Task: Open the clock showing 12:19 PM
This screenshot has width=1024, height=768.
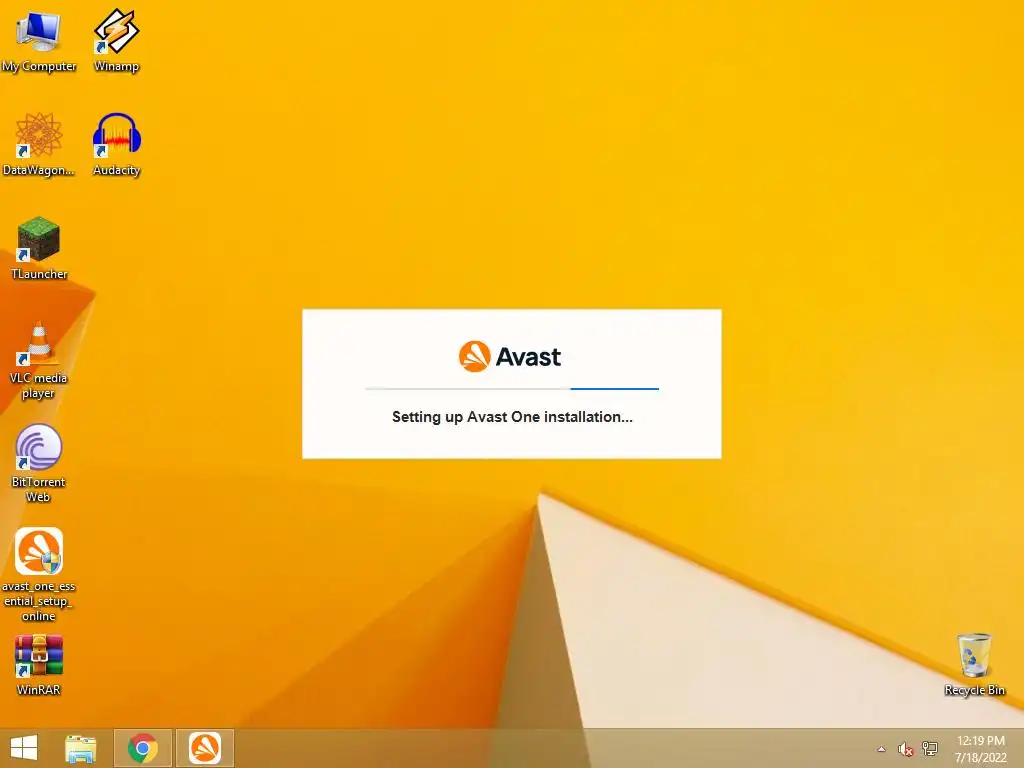Action: pos(981,749)
